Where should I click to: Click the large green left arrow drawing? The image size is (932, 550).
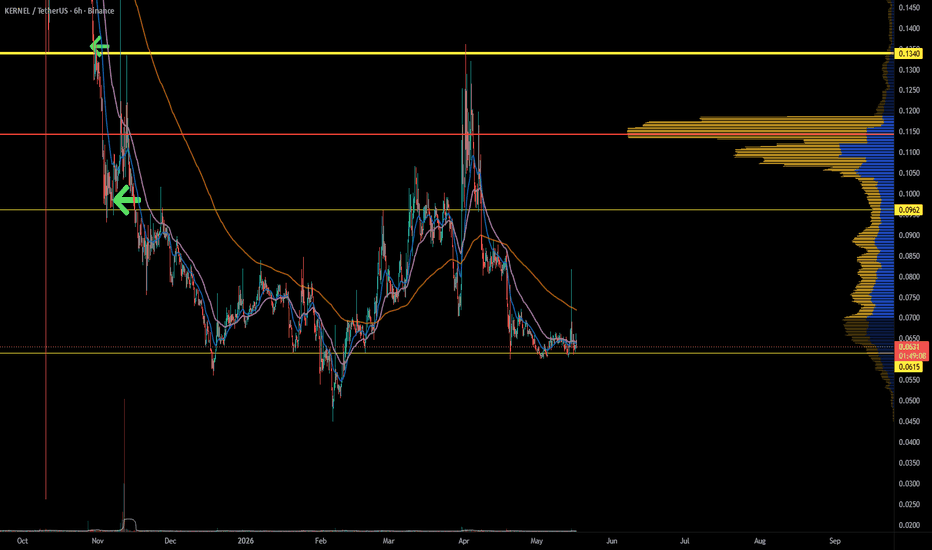pyautogui.click(x=127, y=200)
